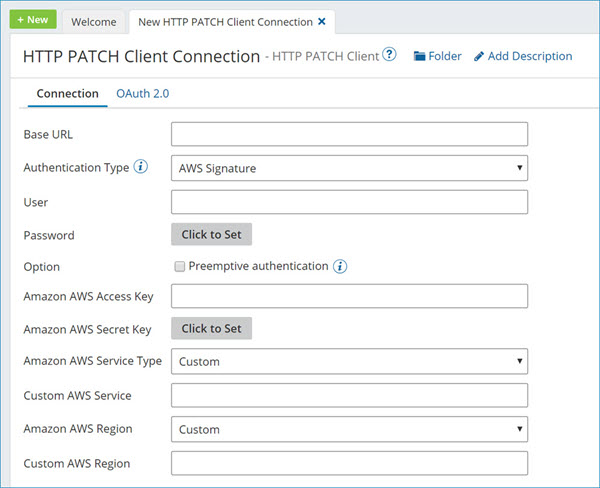The image size is (600, 488).
Task: Click the Authentication Type label
Action: click(x=76, y=168)
